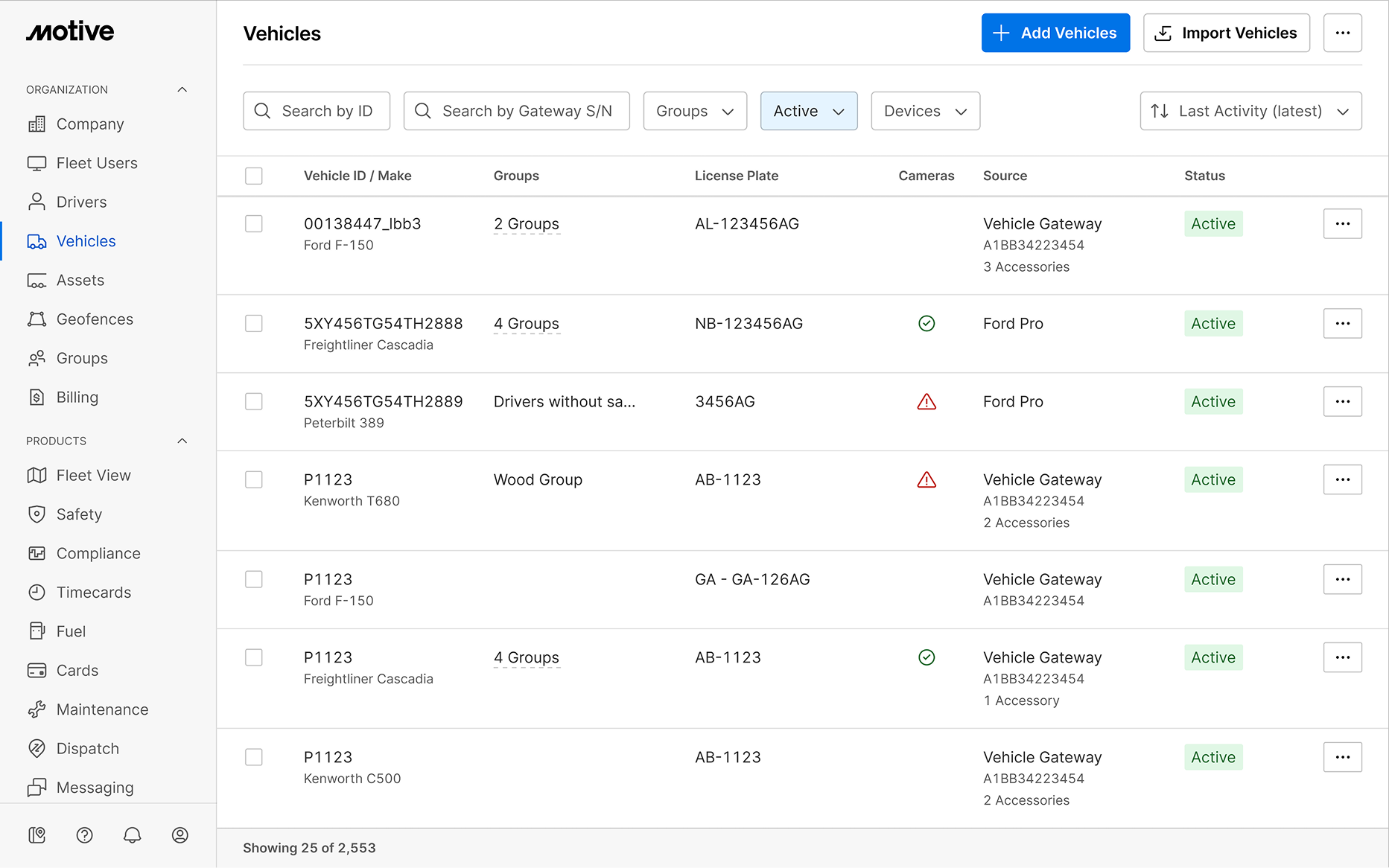Click the green camera check for 5XY456TG54TH2888
The height and width of the screenshot is (868, 1389).
(x=926, y=323)
